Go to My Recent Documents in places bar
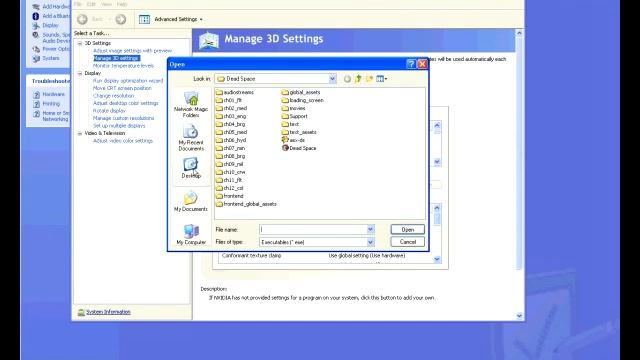The height and width of the screenshot is (360, 640). point(191,138)
